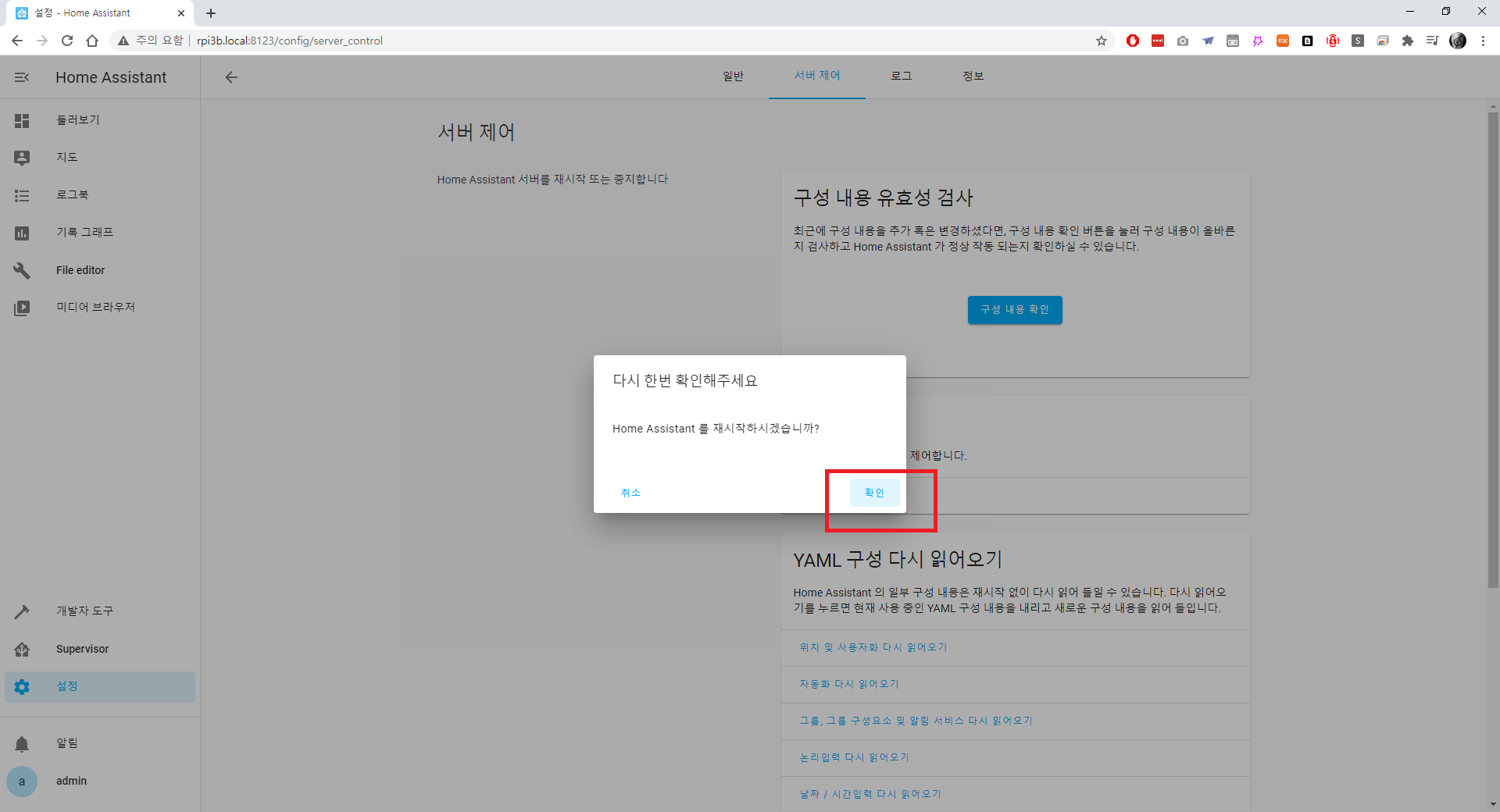Click 그룹, 그룹 구성요소 및 알림 서비스 다시 읽어오기
The height and width of the screenshot is (812, 1500).
pyautogui.click(x=916, y=721)
